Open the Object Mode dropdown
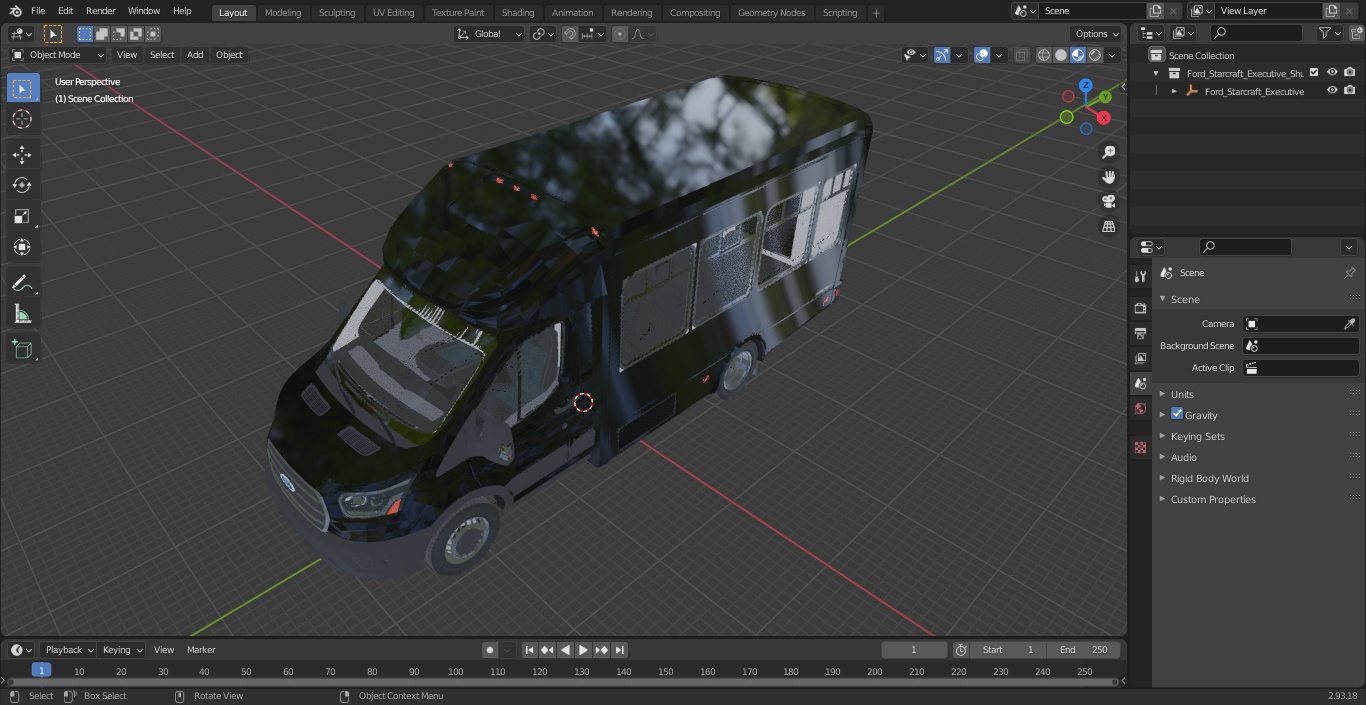 (x=57, y=55)
